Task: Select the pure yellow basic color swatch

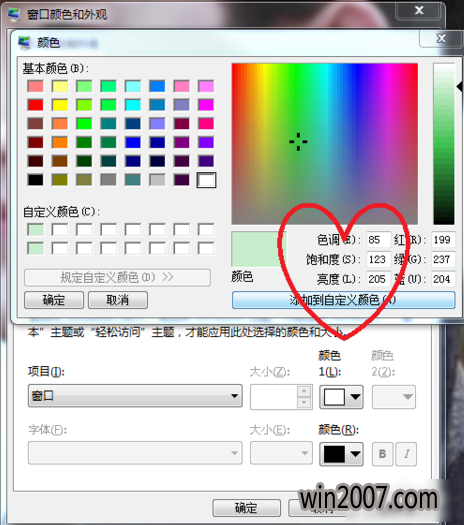Action: point(60,105)
